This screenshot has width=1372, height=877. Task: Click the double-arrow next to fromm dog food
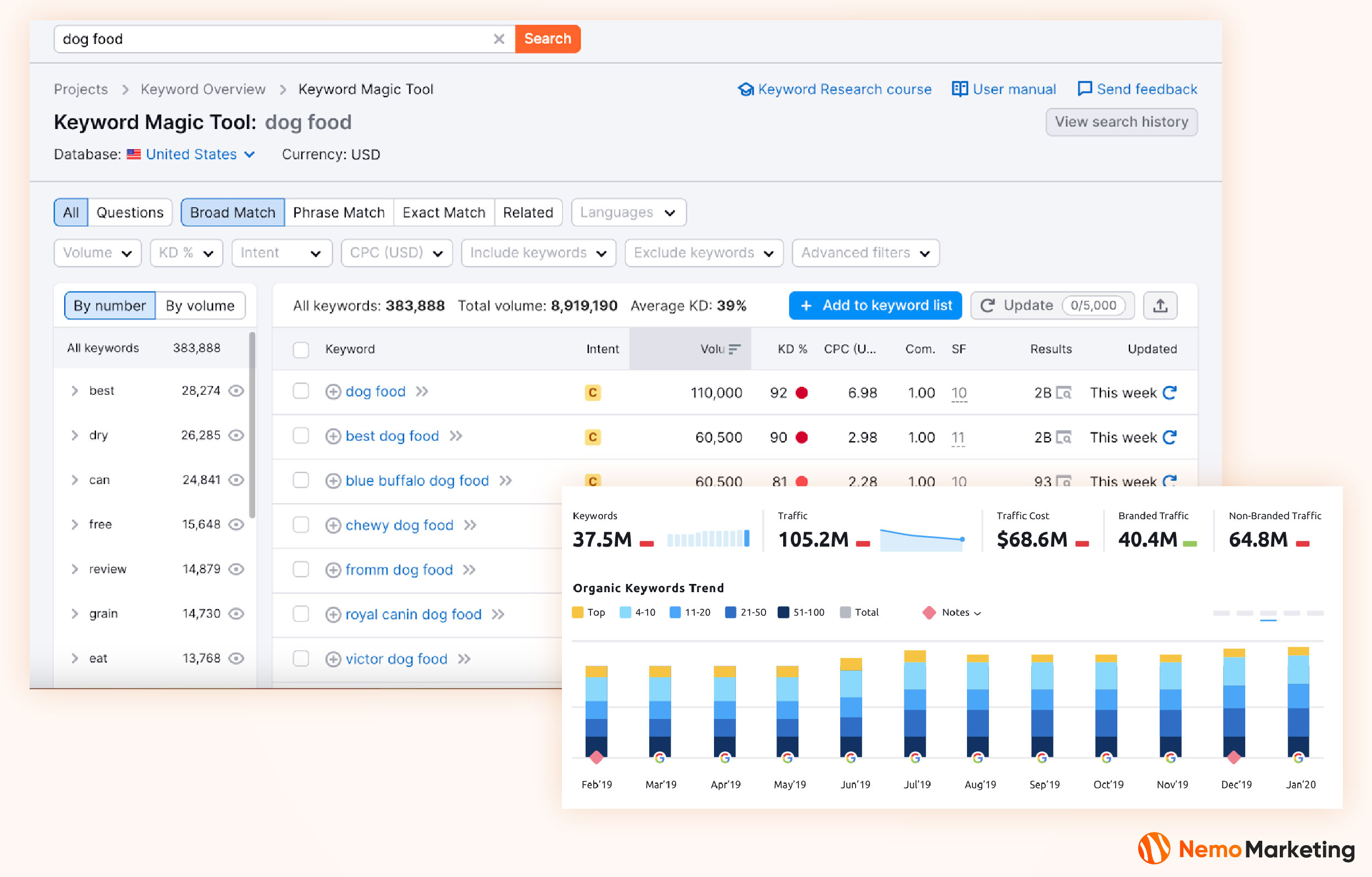pyautogui.click(x=469, y=569)
